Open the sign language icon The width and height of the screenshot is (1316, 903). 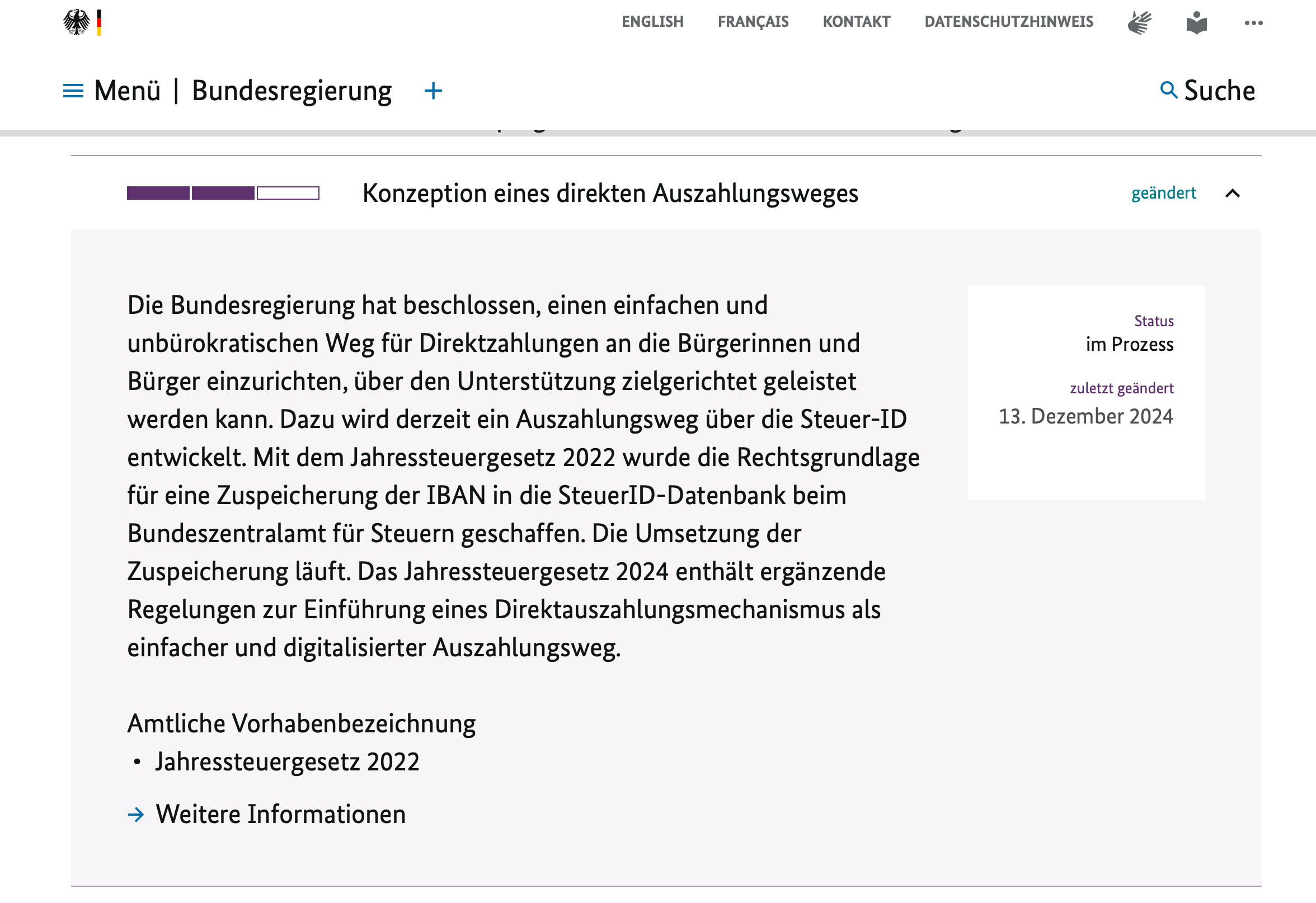pyautogui.click(x=1139, y=22)
